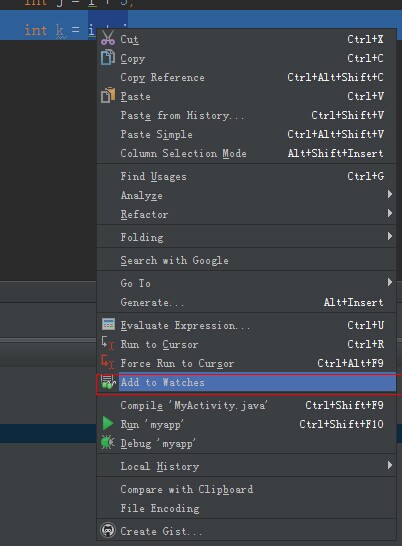Select Force Run to Cursor entry

point(246,364)
